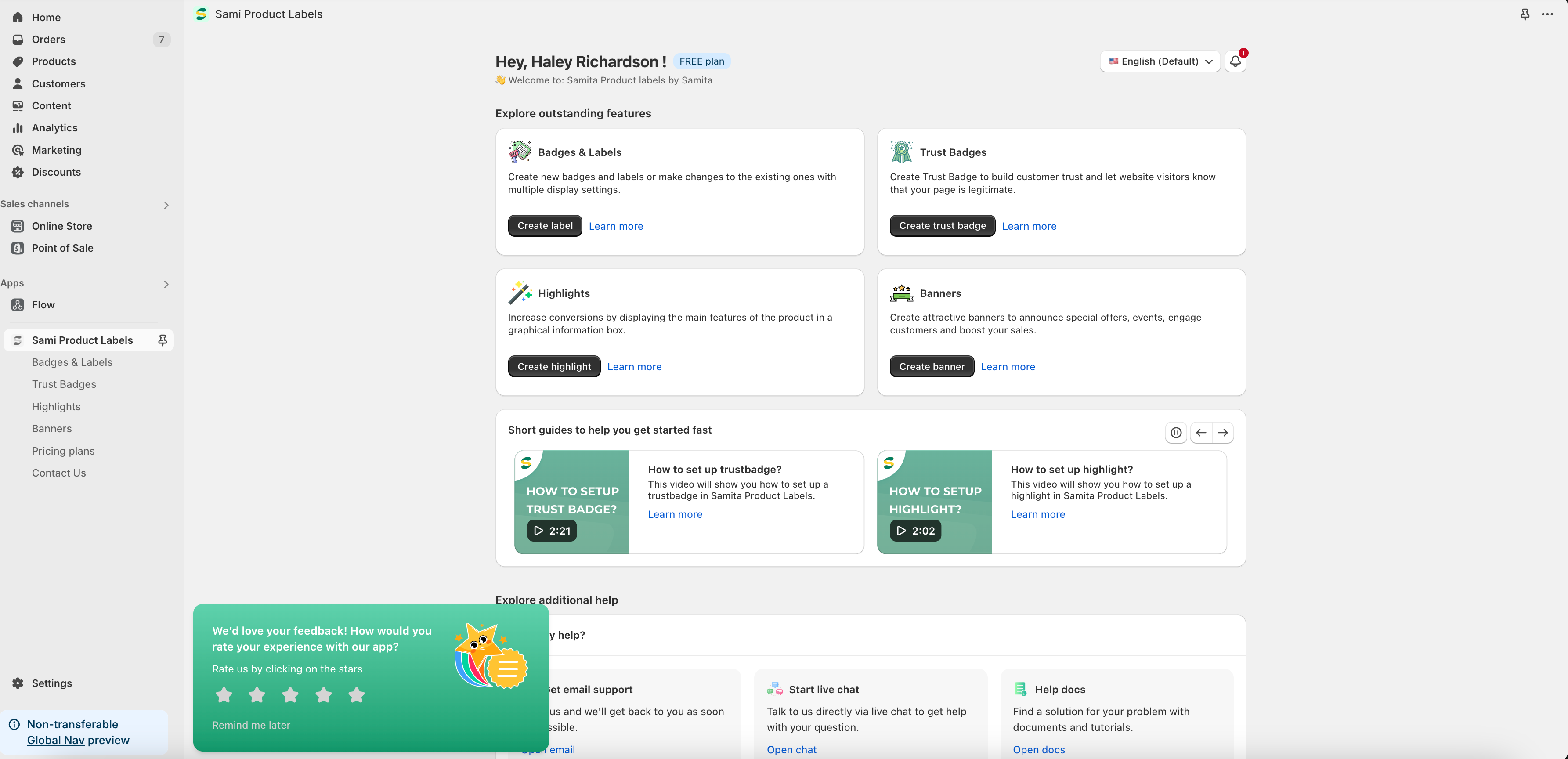The width and height of the screenshot is (1568, 759).
Task: Open Pricing plans submenu item
Action: pos(63,451)
